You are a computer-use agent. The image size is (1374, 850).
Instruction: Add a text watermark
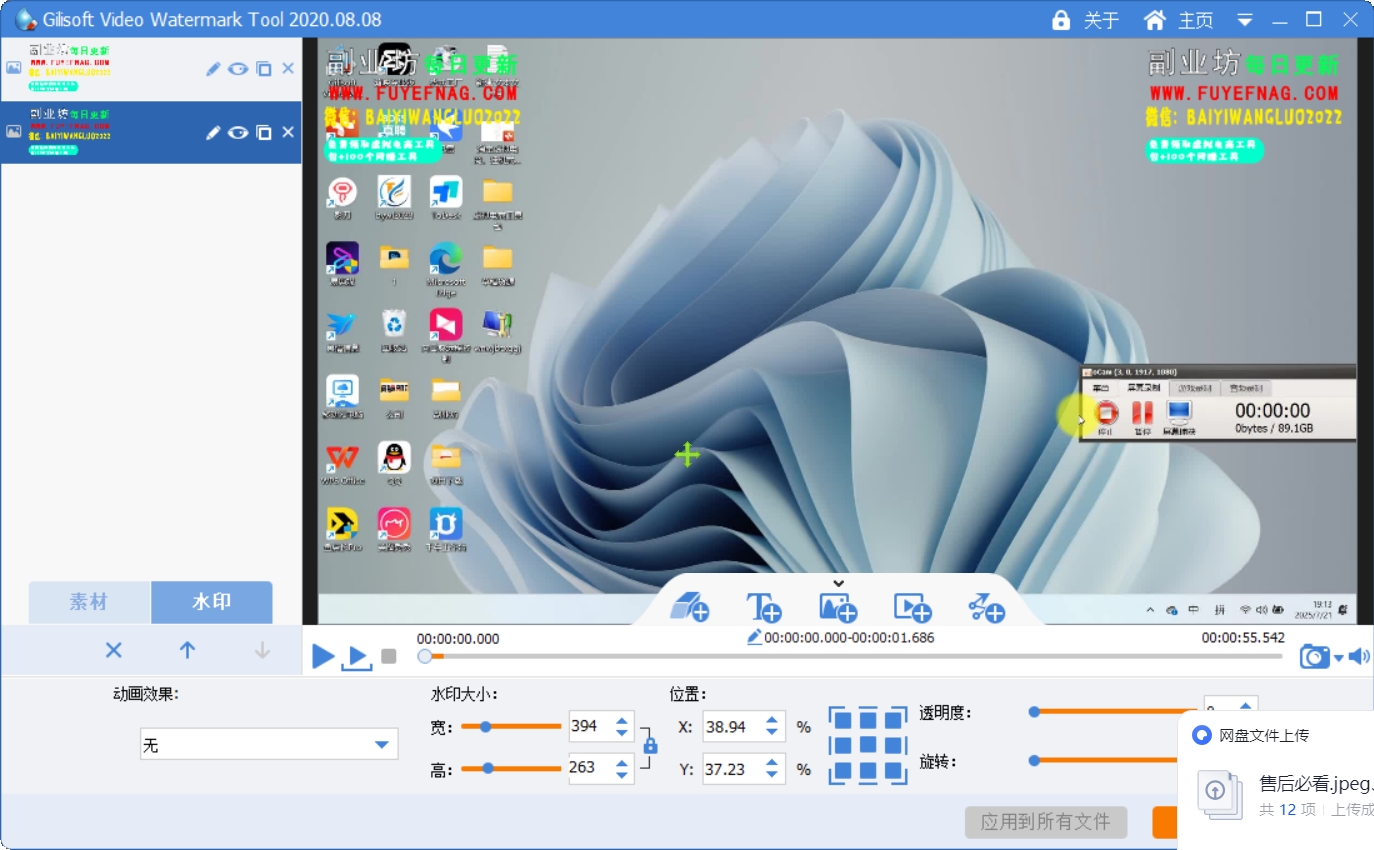764,607
